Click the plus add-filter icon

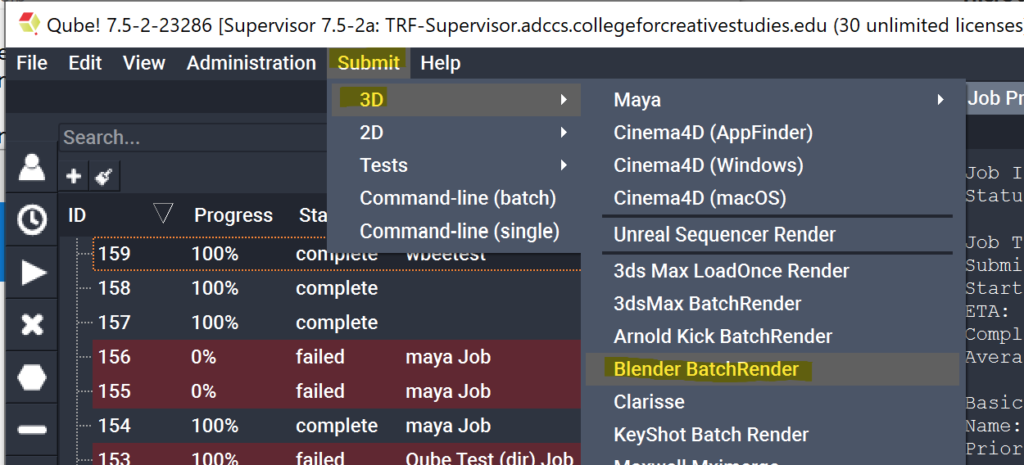[x=73, y=176]
